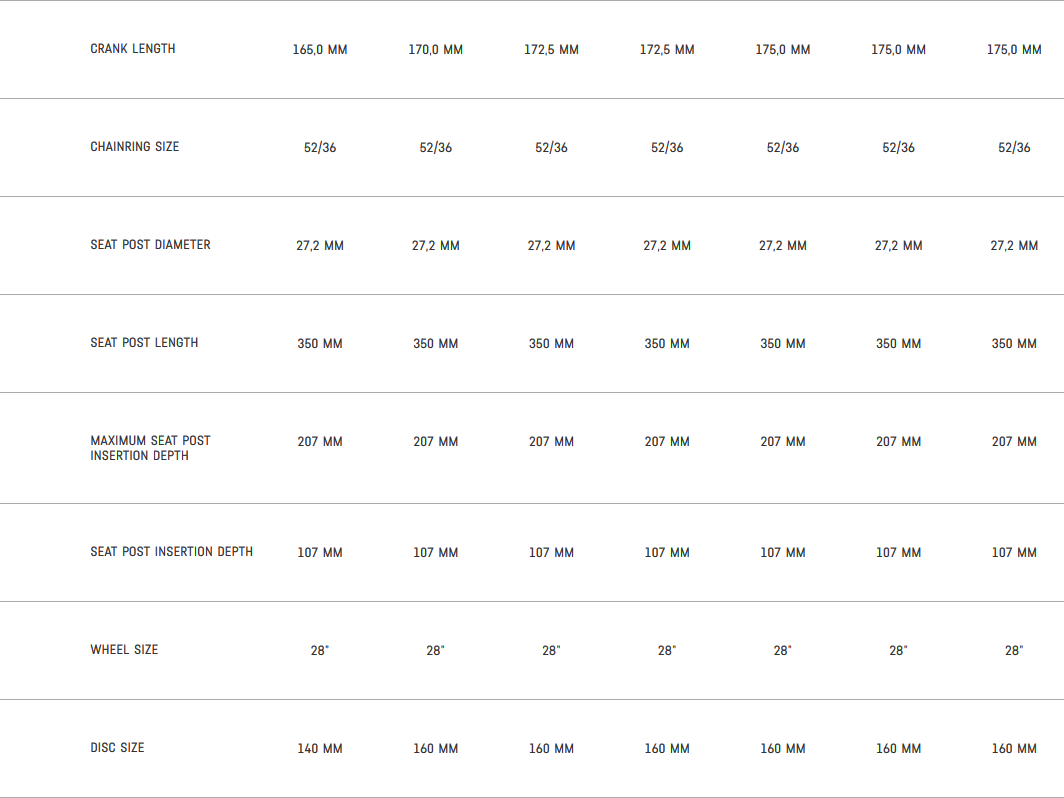The height and width of the screenshot is (798, 1064).
Task: Select the 107 MM insertion depth in first column
Action: (320, 553)
